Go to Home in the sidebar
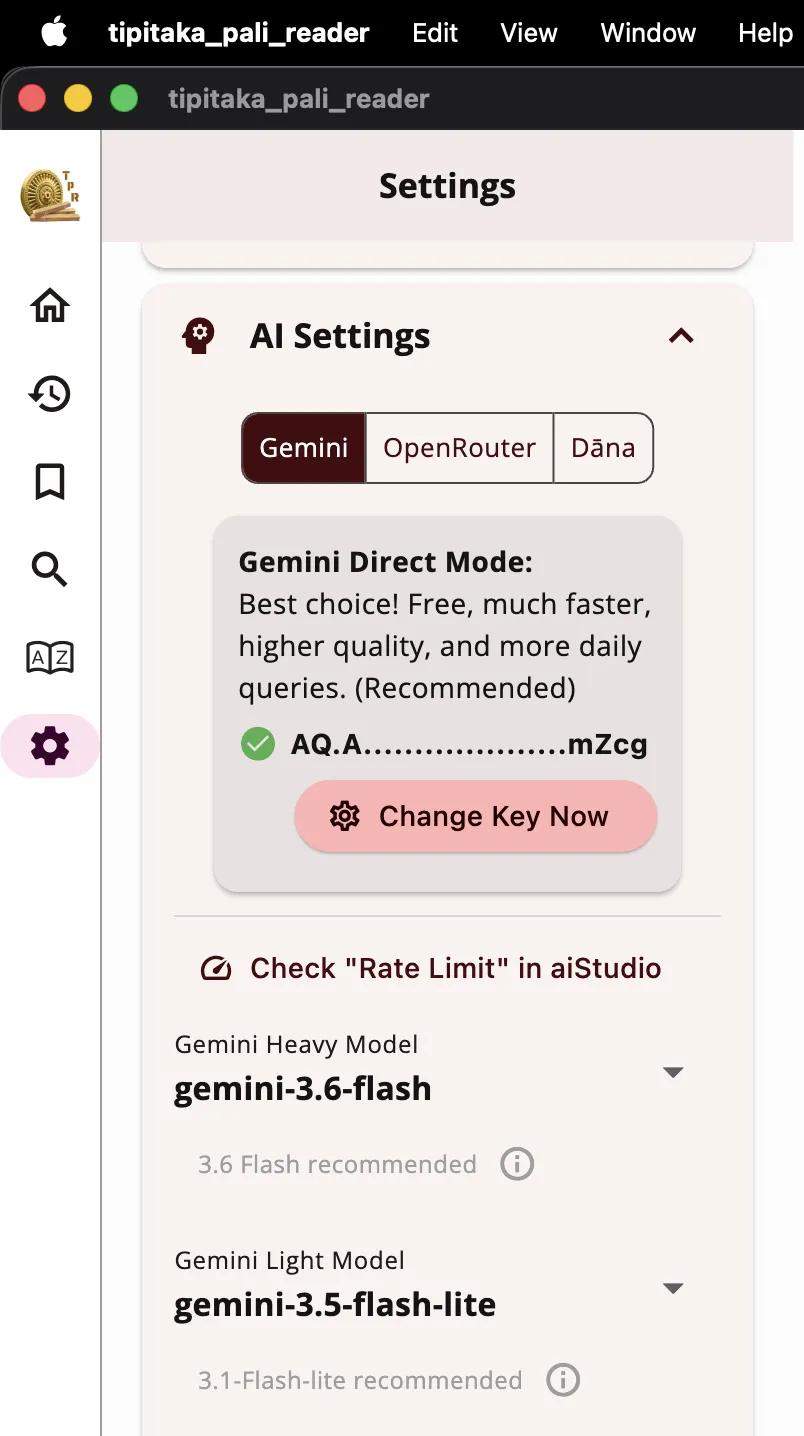Viewport: 804px width, 1436px height. [50, 305]
